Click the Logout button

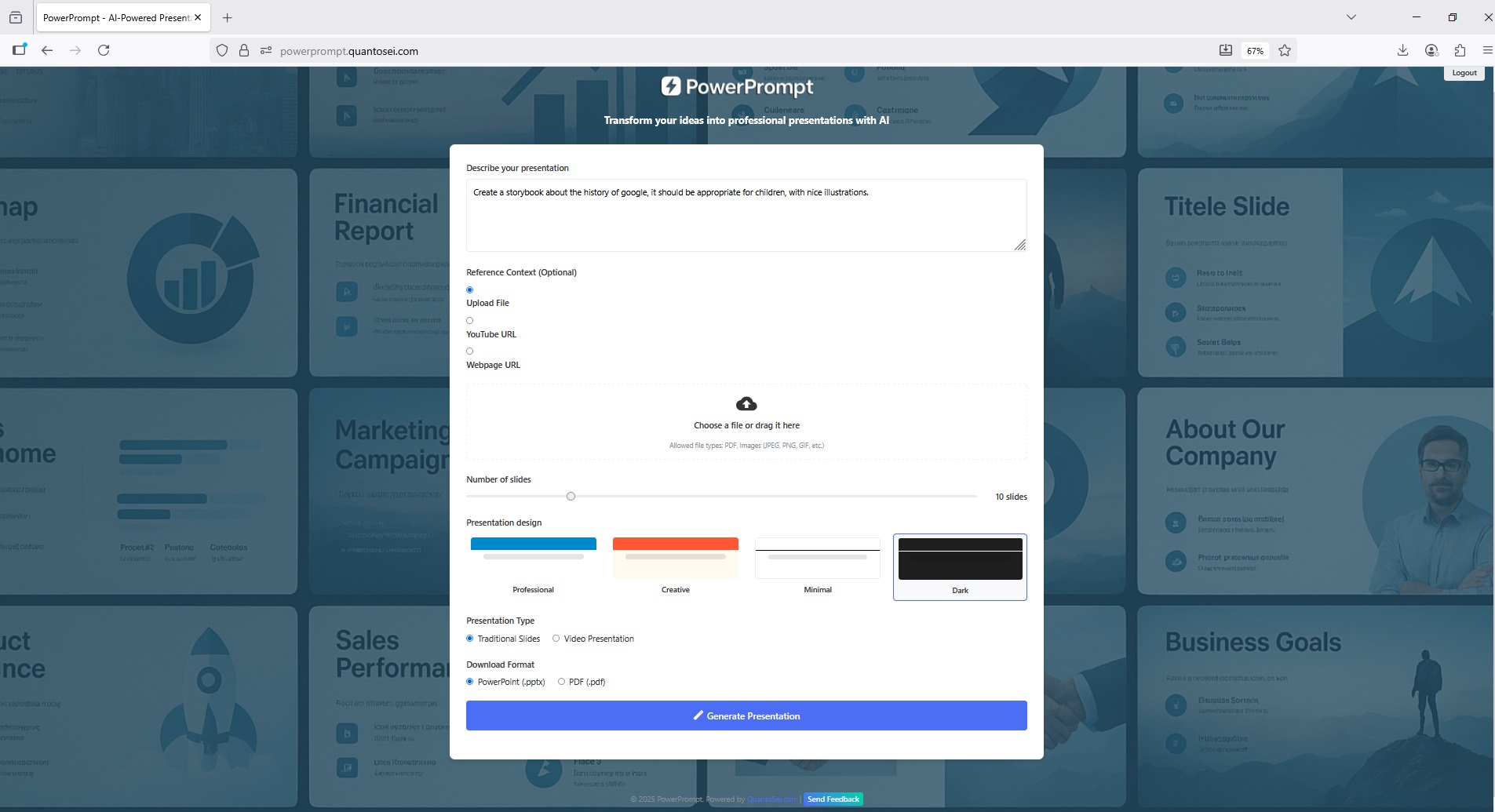(x=1464, y=73)
